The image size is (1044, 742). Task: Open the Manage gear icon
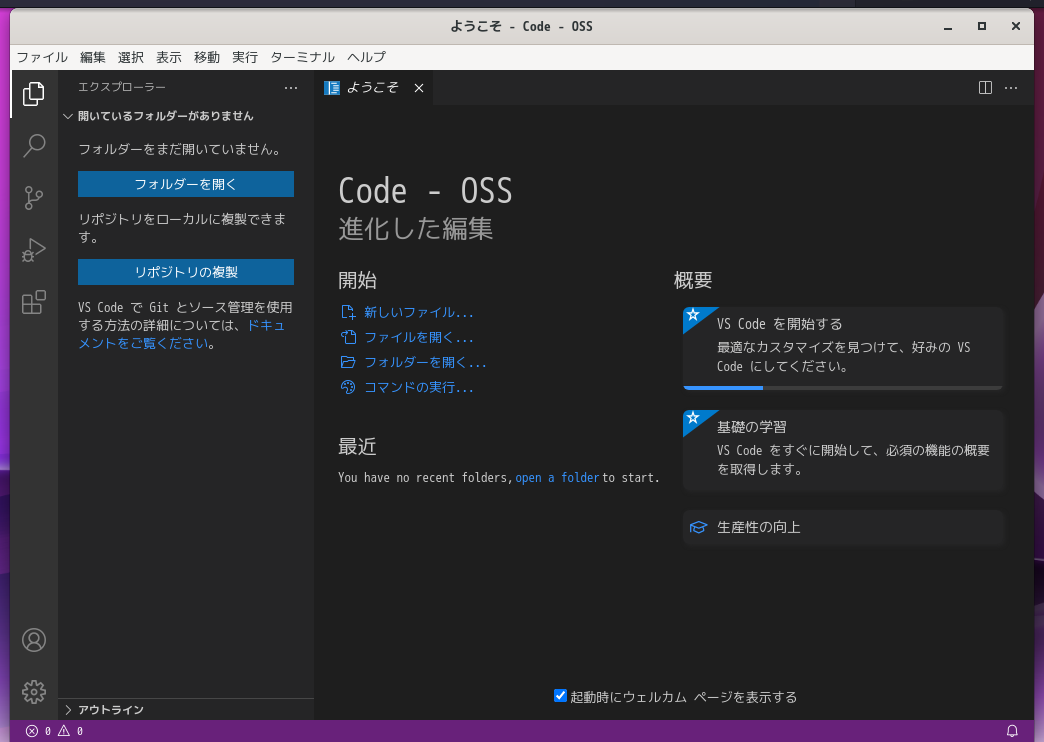coord(34,692)
